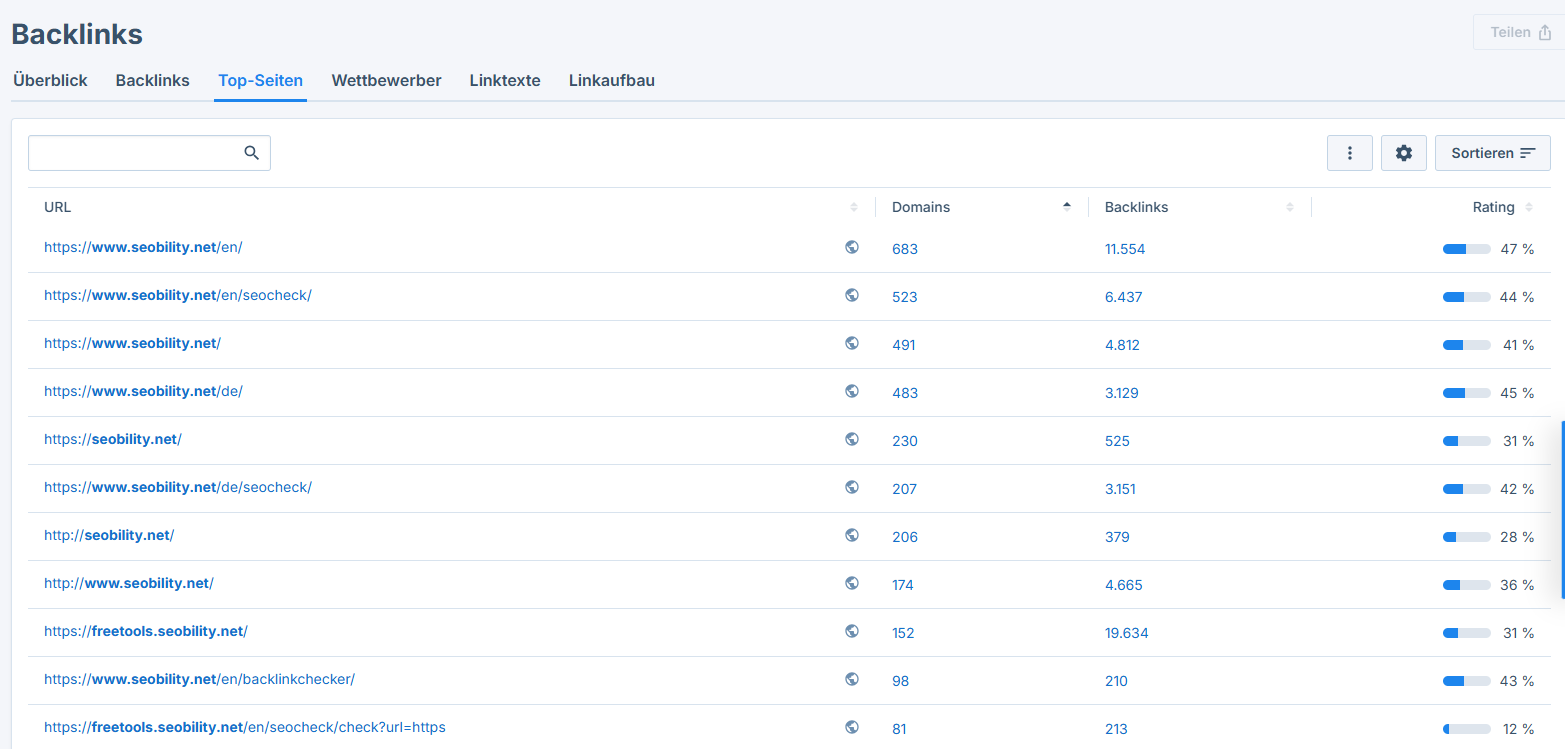
Task: Click globe icon for /en/ row
Action: coord(852,247)
